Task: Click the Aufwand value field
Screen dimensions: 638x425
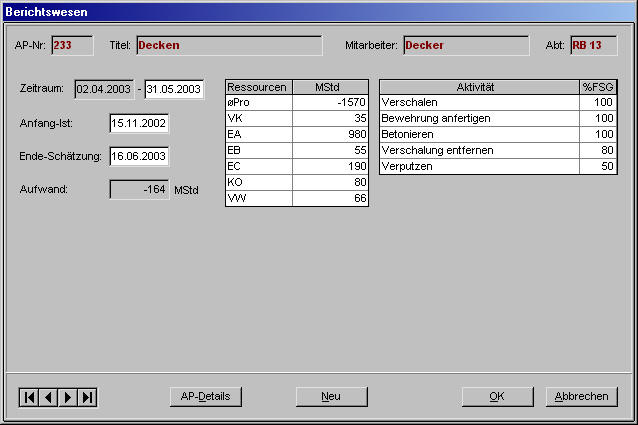Action: (139, 189)
